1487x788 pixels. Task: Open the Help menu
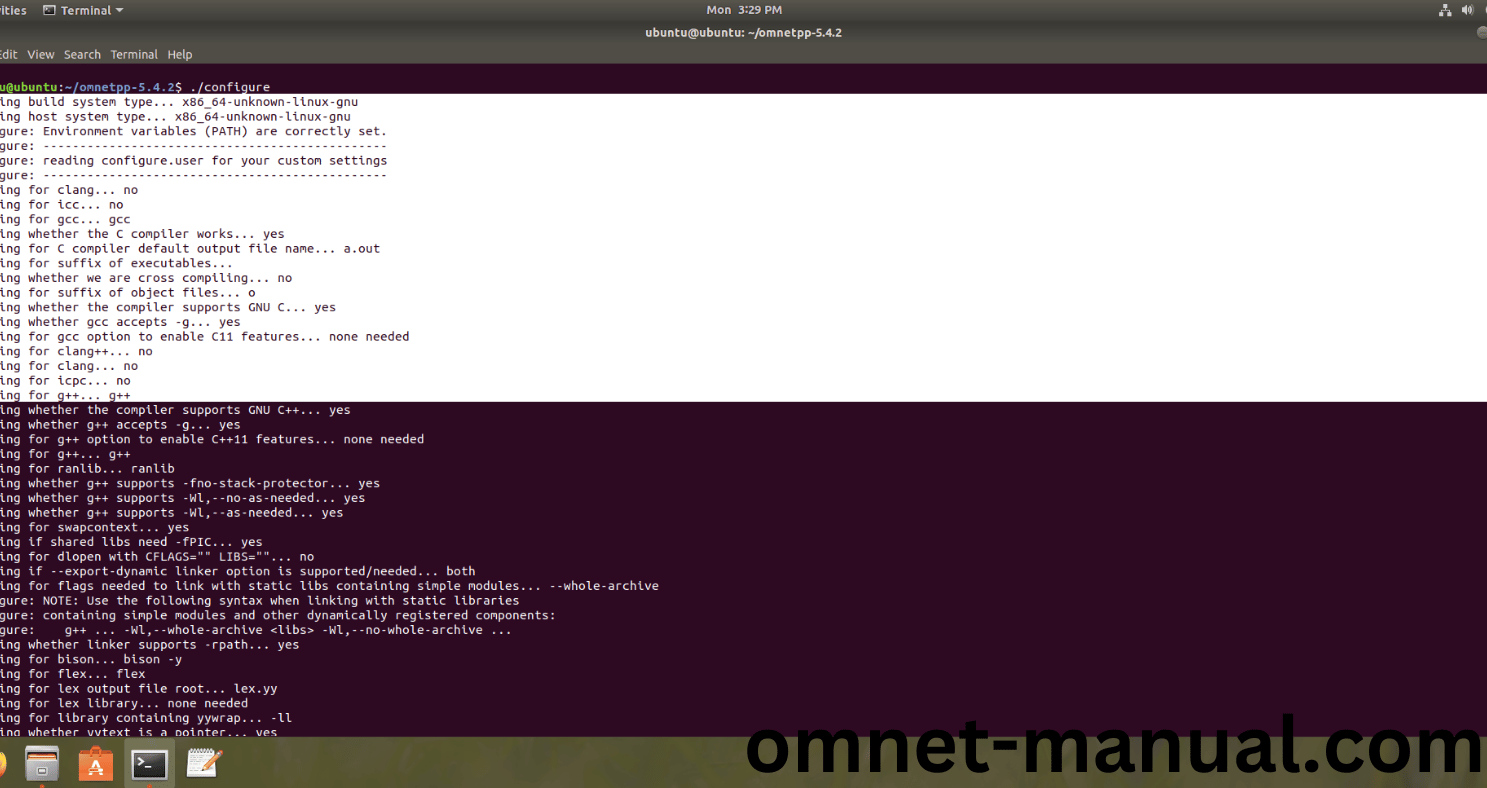(x=180, y=55)
